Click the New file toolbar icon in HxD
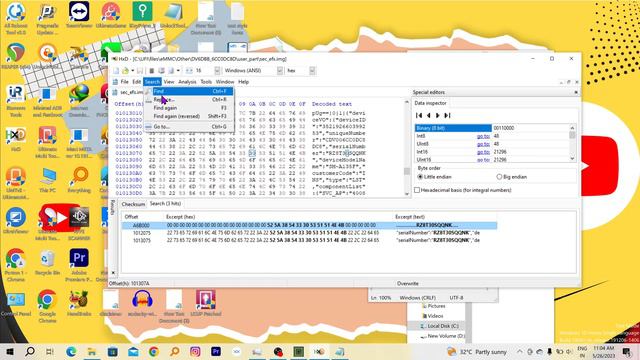This screenshot has height=360, width=640. point(116,71)
